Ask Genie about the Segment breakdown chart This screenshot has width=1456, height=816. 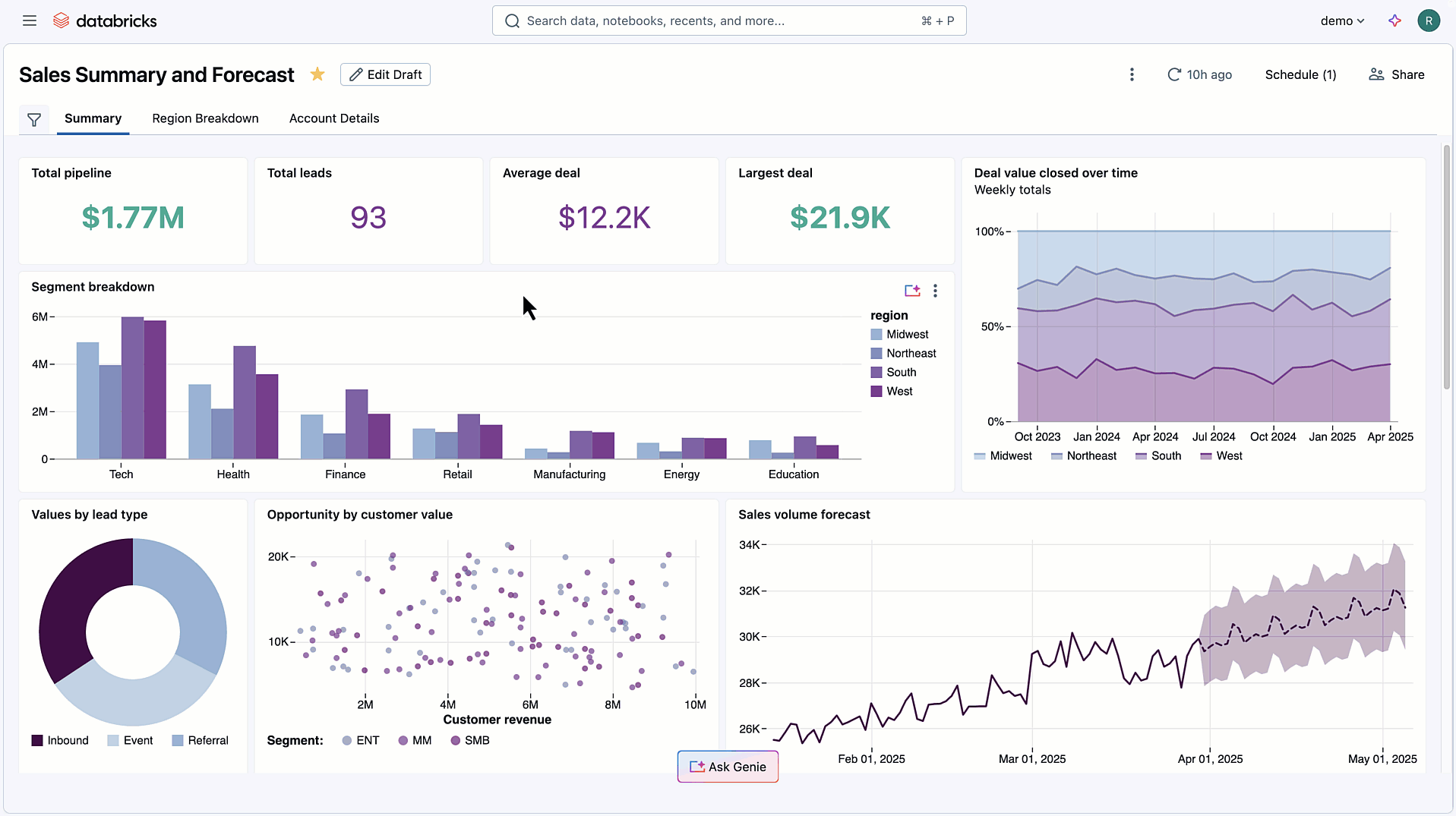[912, 291]
